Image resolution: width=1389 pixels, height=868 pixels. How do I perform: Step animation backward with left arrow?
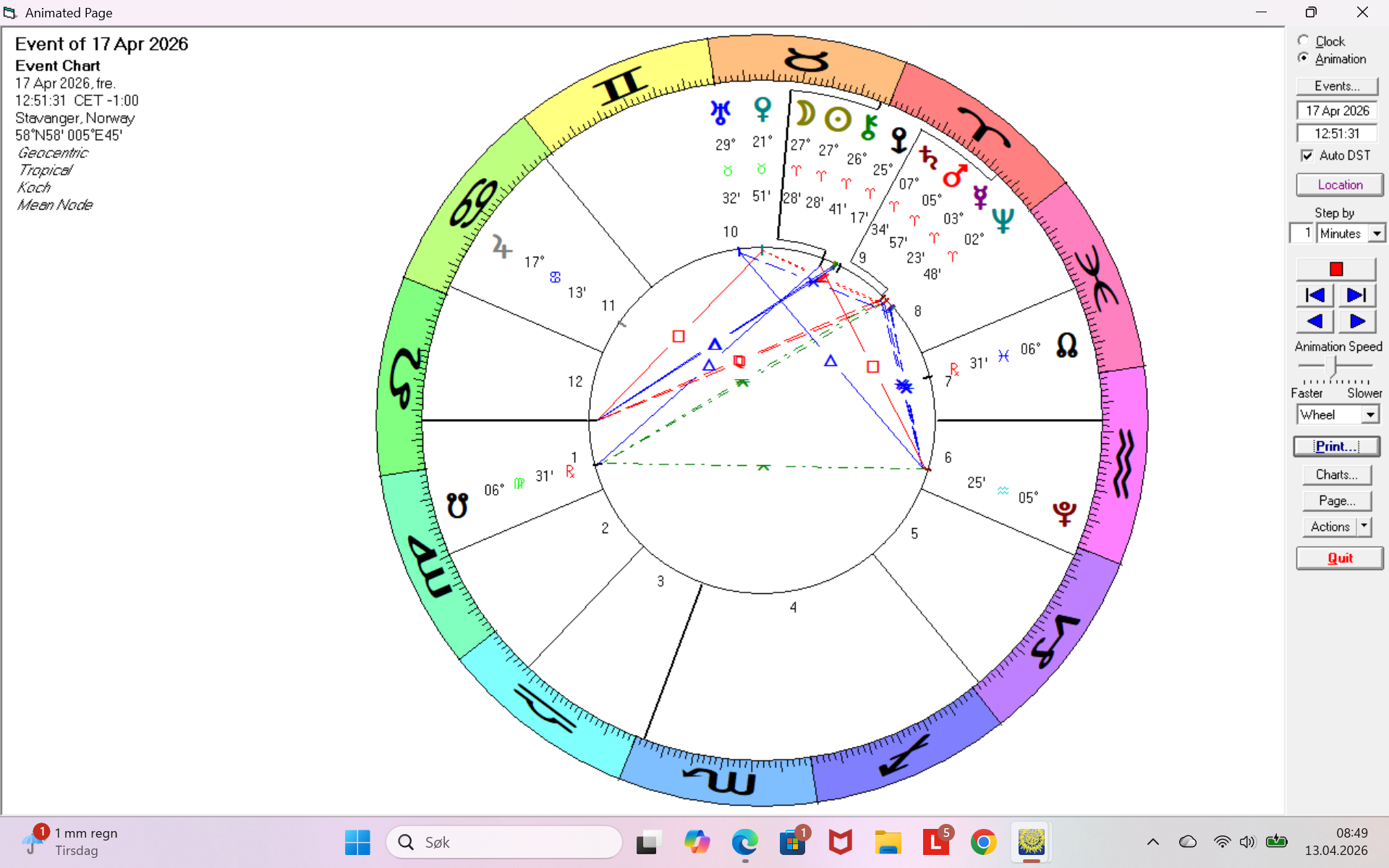tap(1314, 321)
